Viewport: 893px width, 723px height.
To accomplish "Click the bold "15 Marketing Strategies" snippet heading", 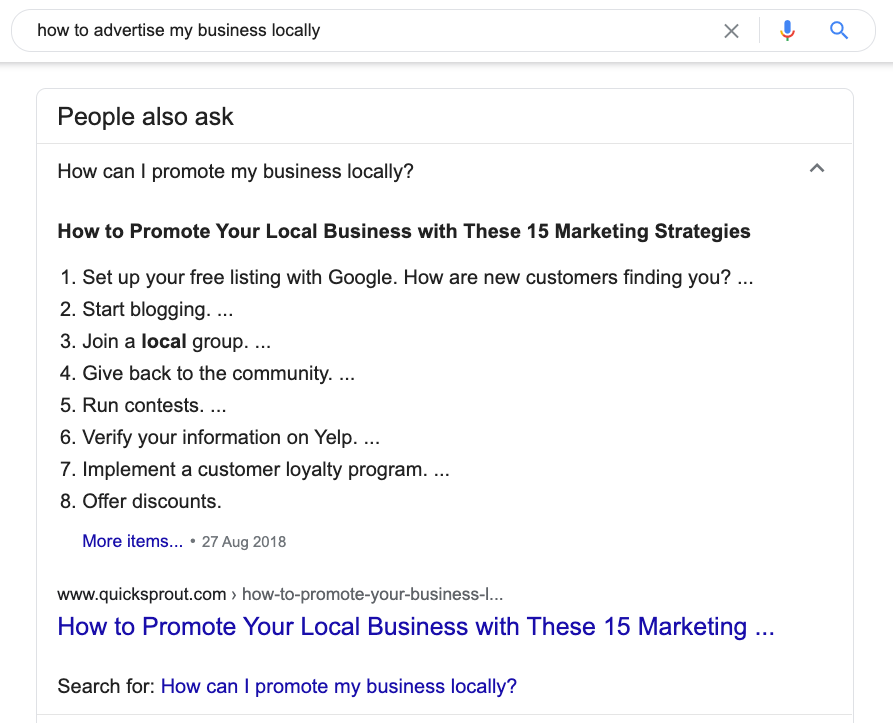I will point(403,231).
